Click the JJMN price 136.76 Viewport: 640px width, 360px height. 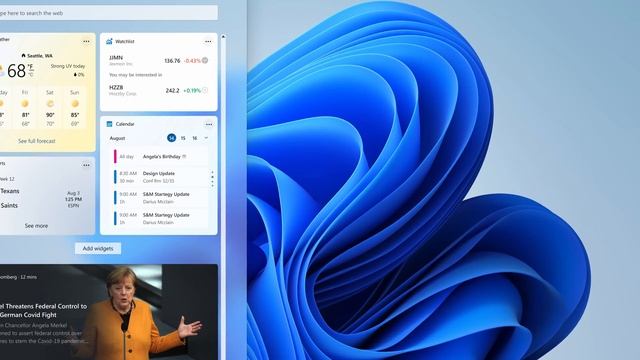tap(172, 61)
